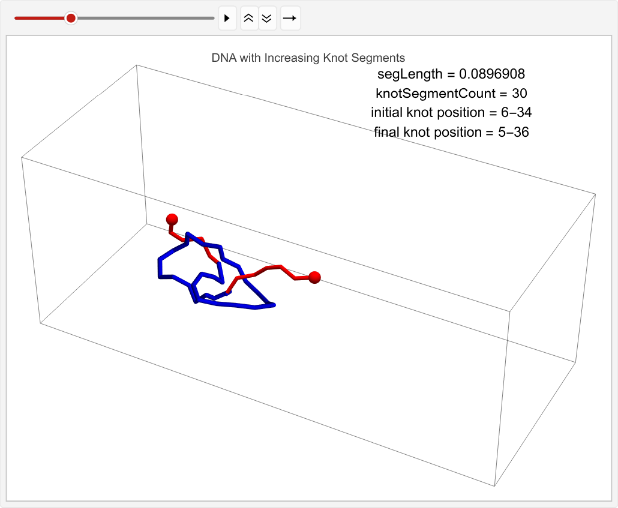Click the right red sphere endpoint
The width and height of the screenshot is (618, 508).
(314, 277)
